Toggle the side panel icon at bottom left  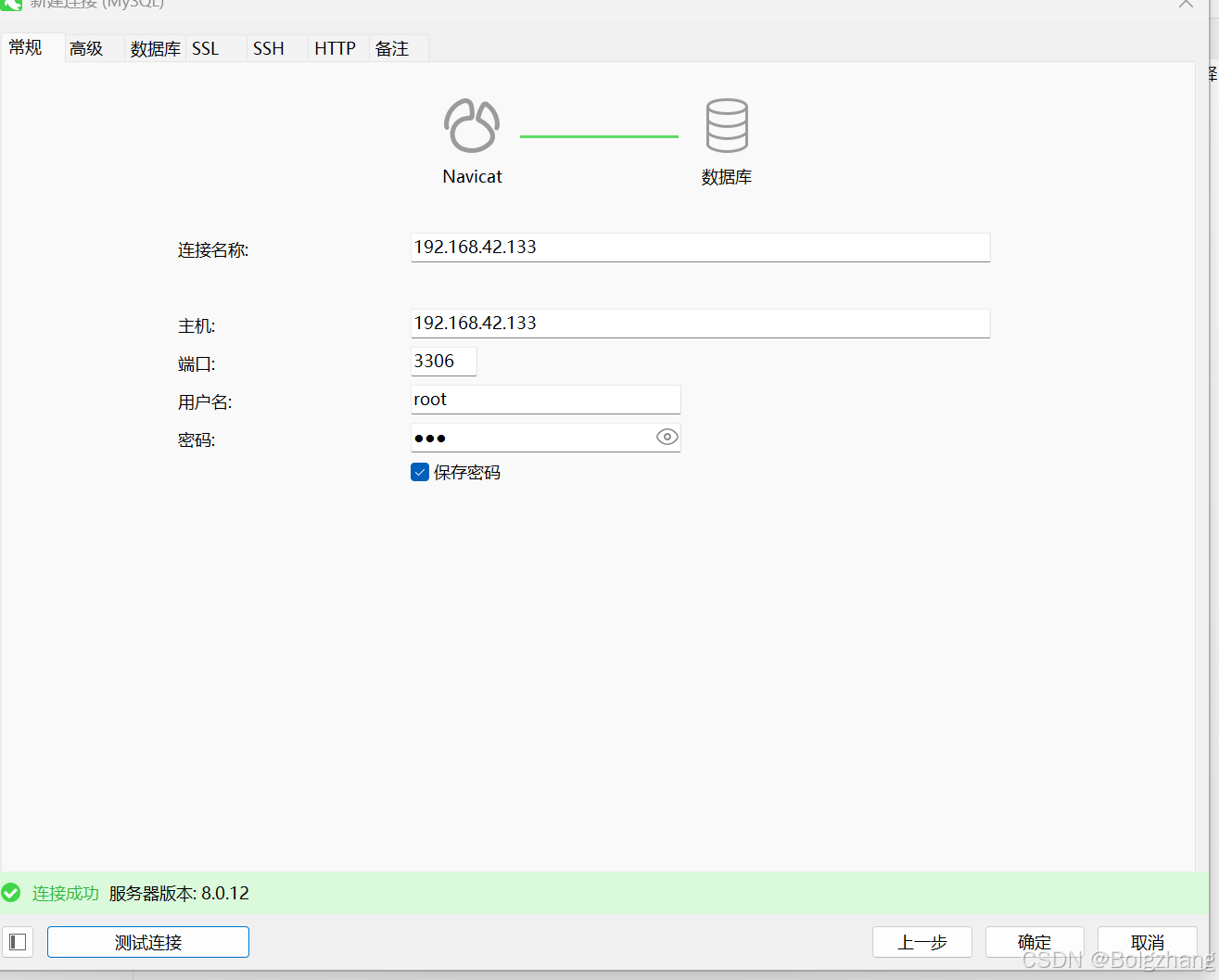[x=18, y=942]
